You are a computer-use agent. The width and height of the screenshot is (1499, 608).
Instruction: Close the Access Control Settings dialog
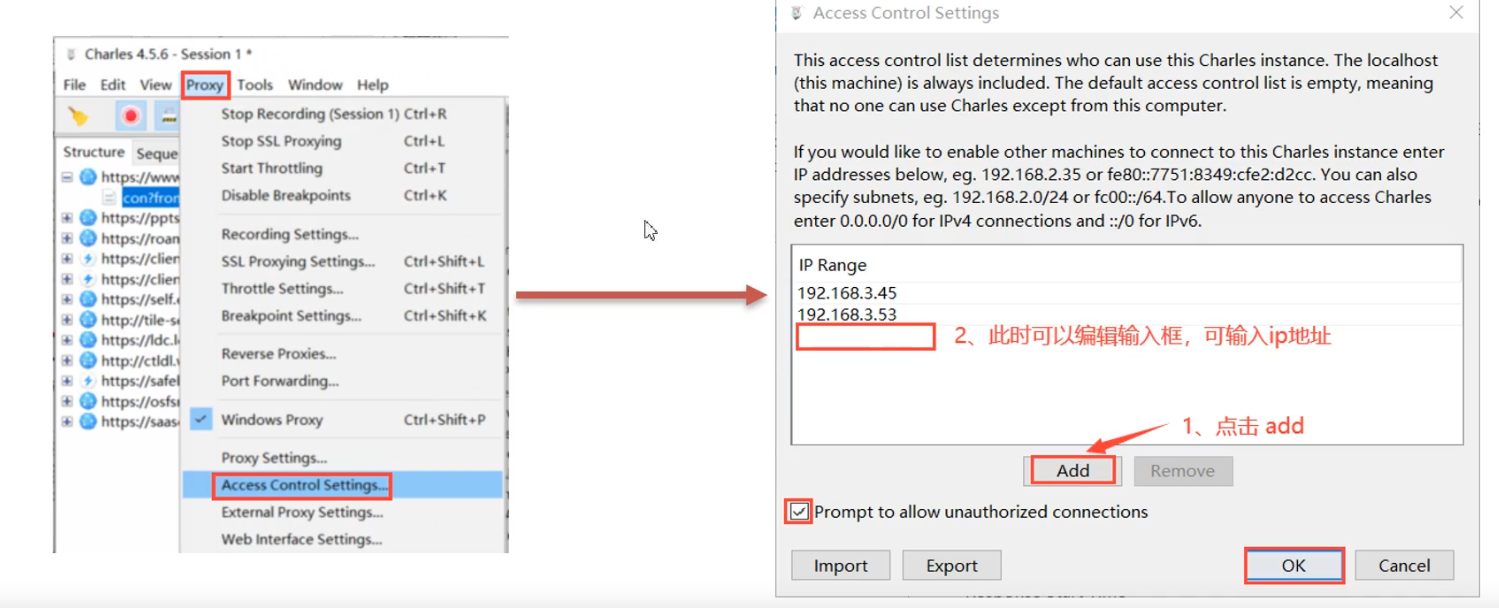pos(1457,14)
